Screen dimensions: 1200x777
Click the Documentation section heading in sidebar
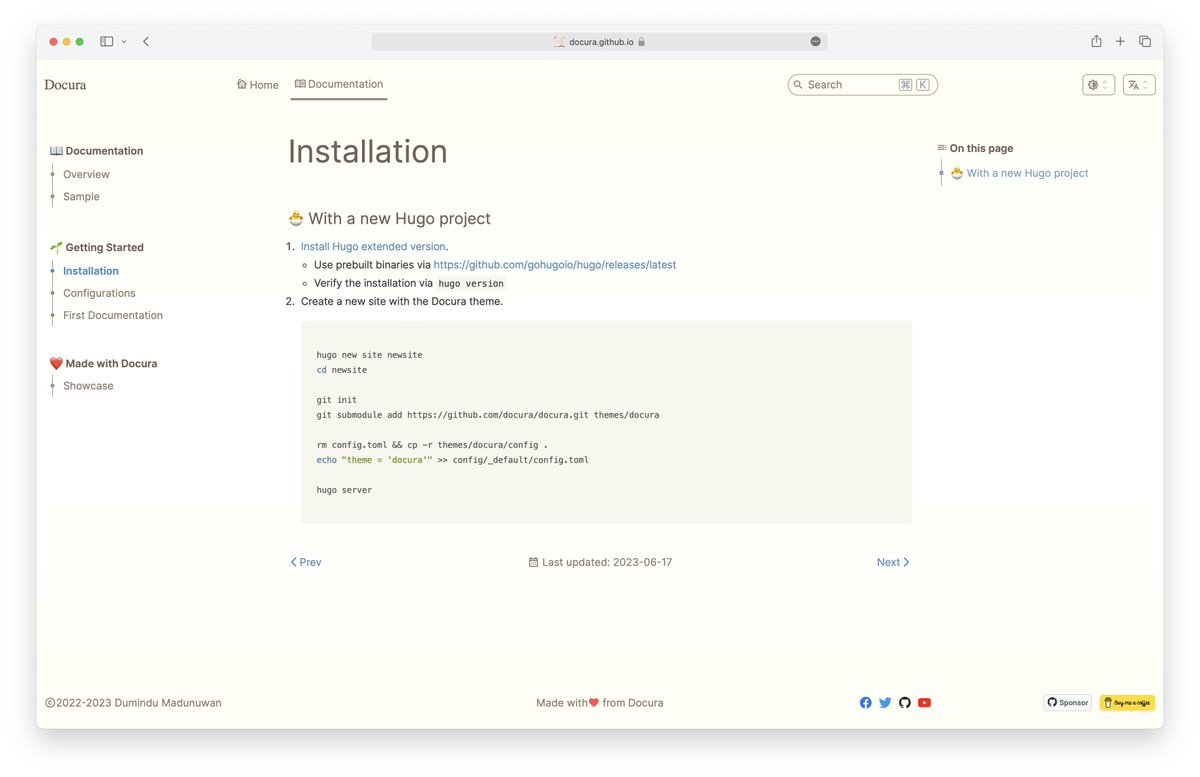coord(97,151)
